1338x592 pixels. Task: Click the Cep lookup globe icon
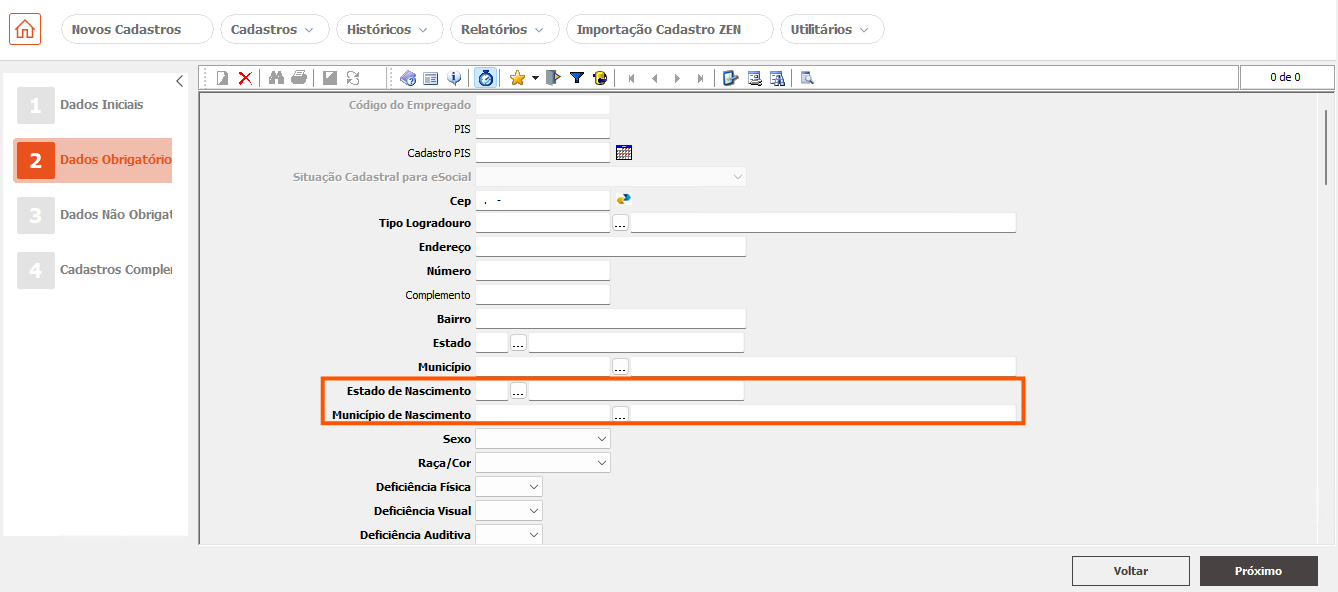click(624, 199)
